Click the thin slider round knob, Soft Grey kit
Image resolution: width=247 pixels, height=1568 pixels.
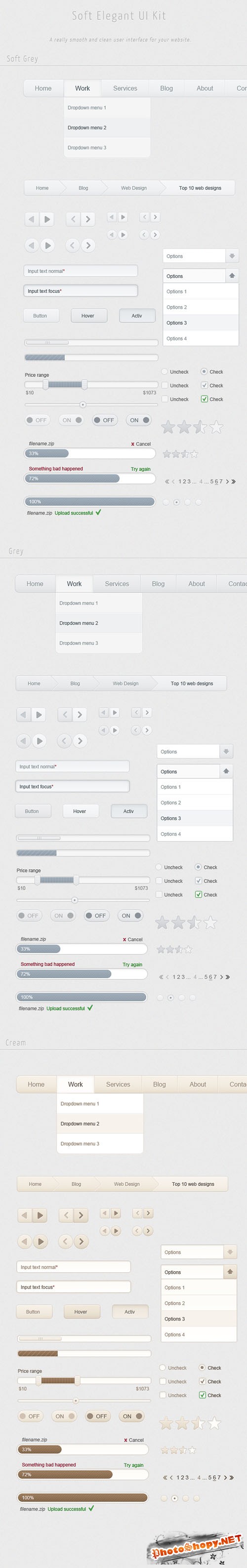[x=82, y=405]
